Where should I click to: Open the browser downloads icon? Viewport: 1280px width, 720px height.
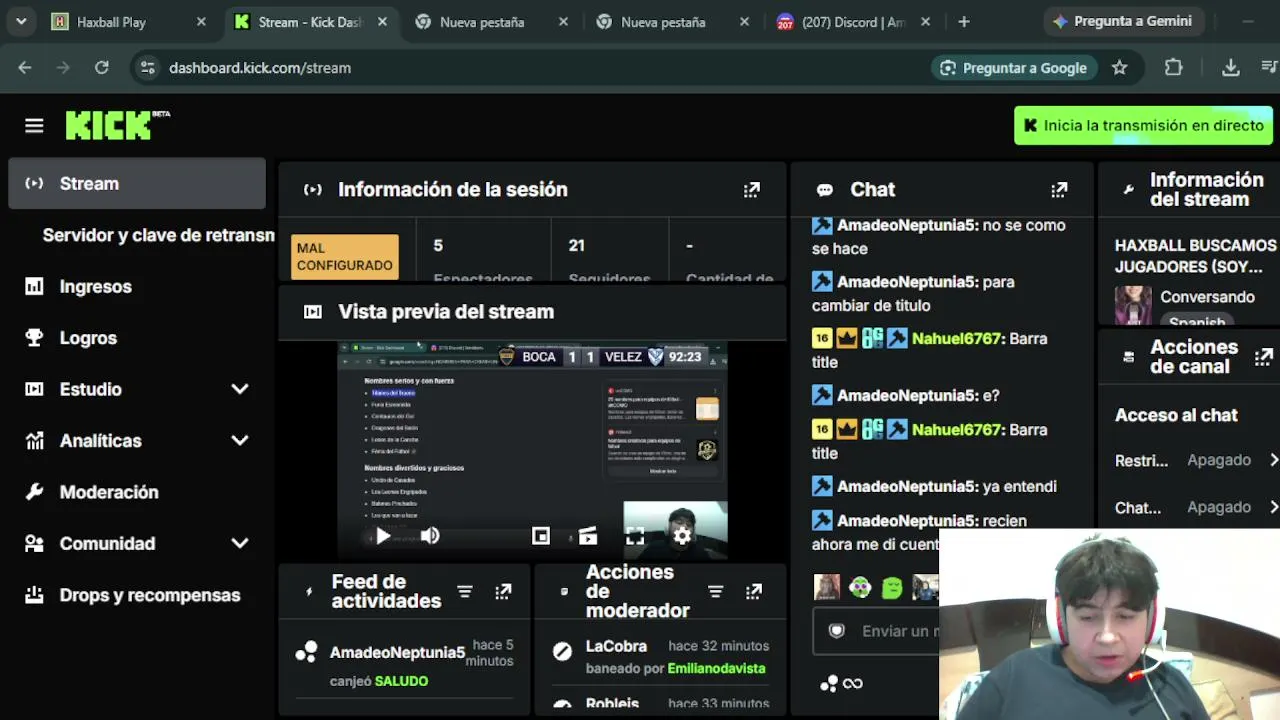1231,68
